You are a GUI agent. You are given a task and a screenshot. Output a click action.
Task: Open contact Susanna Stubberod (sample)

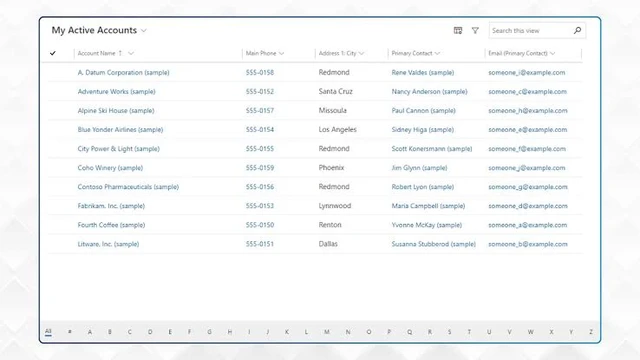point(433,244)
